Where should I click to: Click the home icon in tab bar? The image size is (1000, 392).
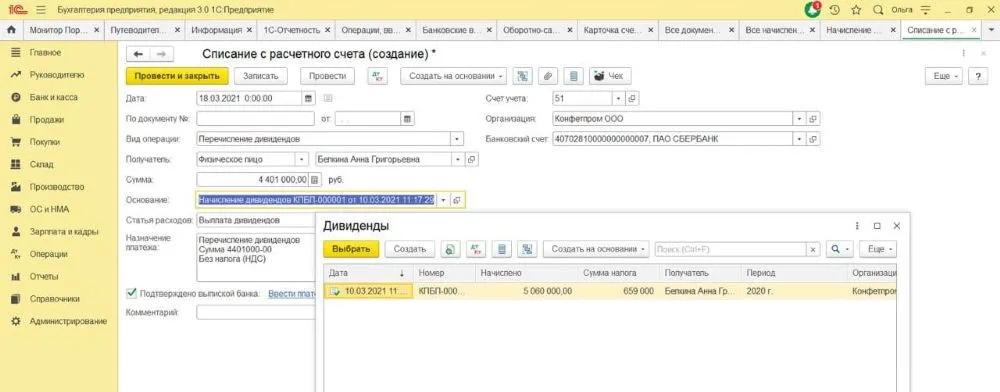pos(11,30)
